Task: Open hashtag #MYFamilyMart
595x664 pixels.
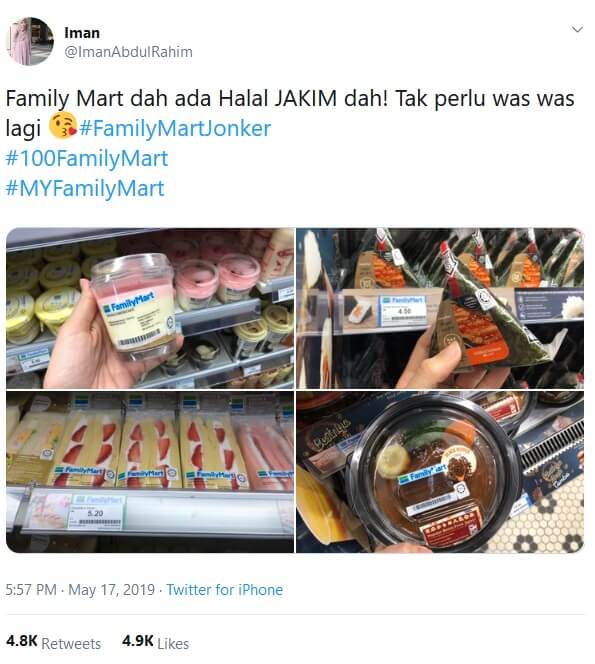Action: point(85,188)
